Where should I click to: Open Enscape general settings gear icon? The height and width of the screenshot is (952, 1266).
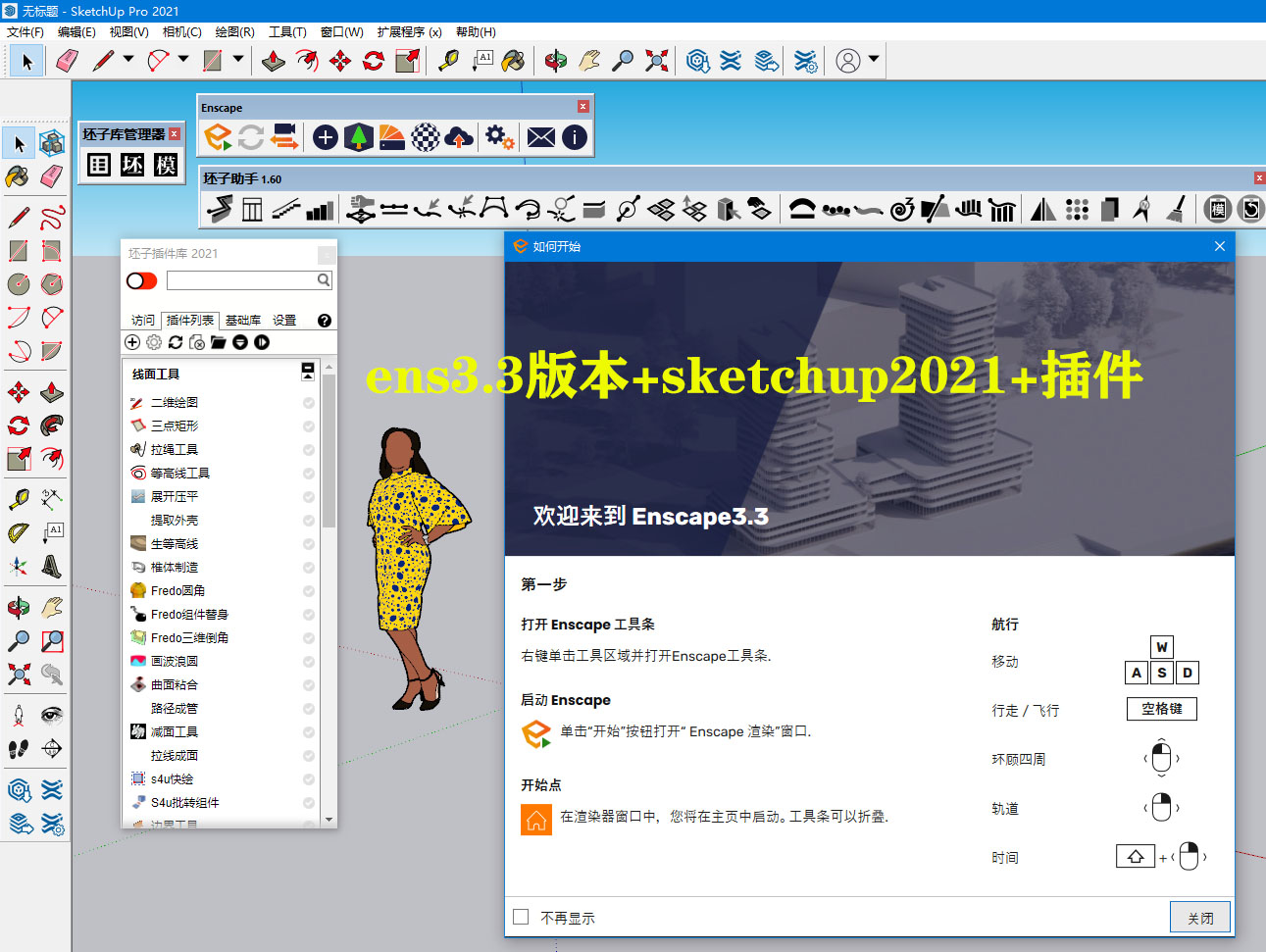pos(499,137)
